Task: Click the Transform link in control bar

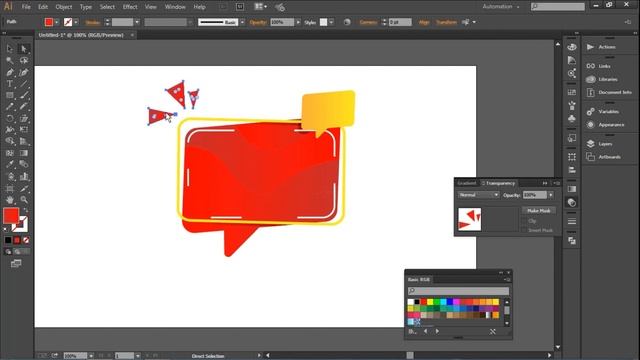Action: (x=446, y=22)
